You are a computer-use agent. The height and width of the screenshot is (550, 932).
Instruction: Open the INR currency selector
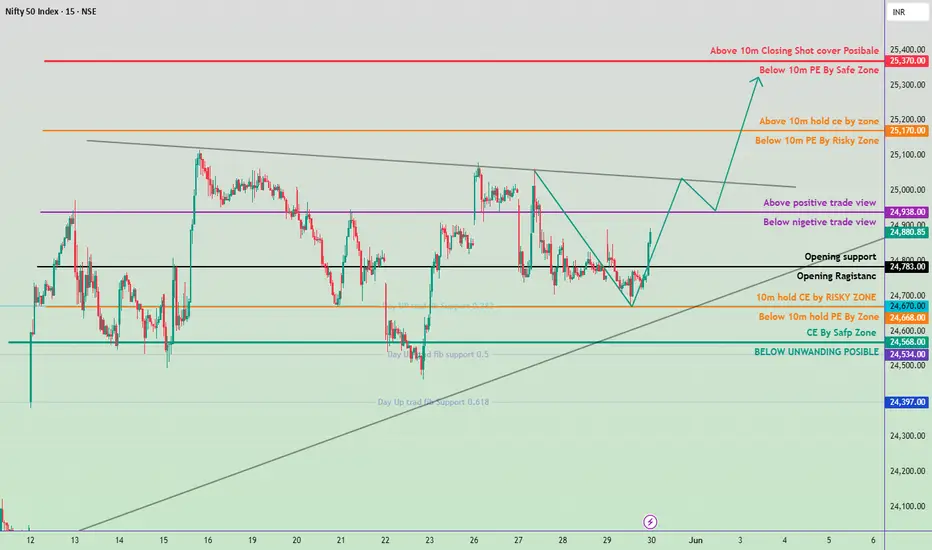click(x=907, y=12)
